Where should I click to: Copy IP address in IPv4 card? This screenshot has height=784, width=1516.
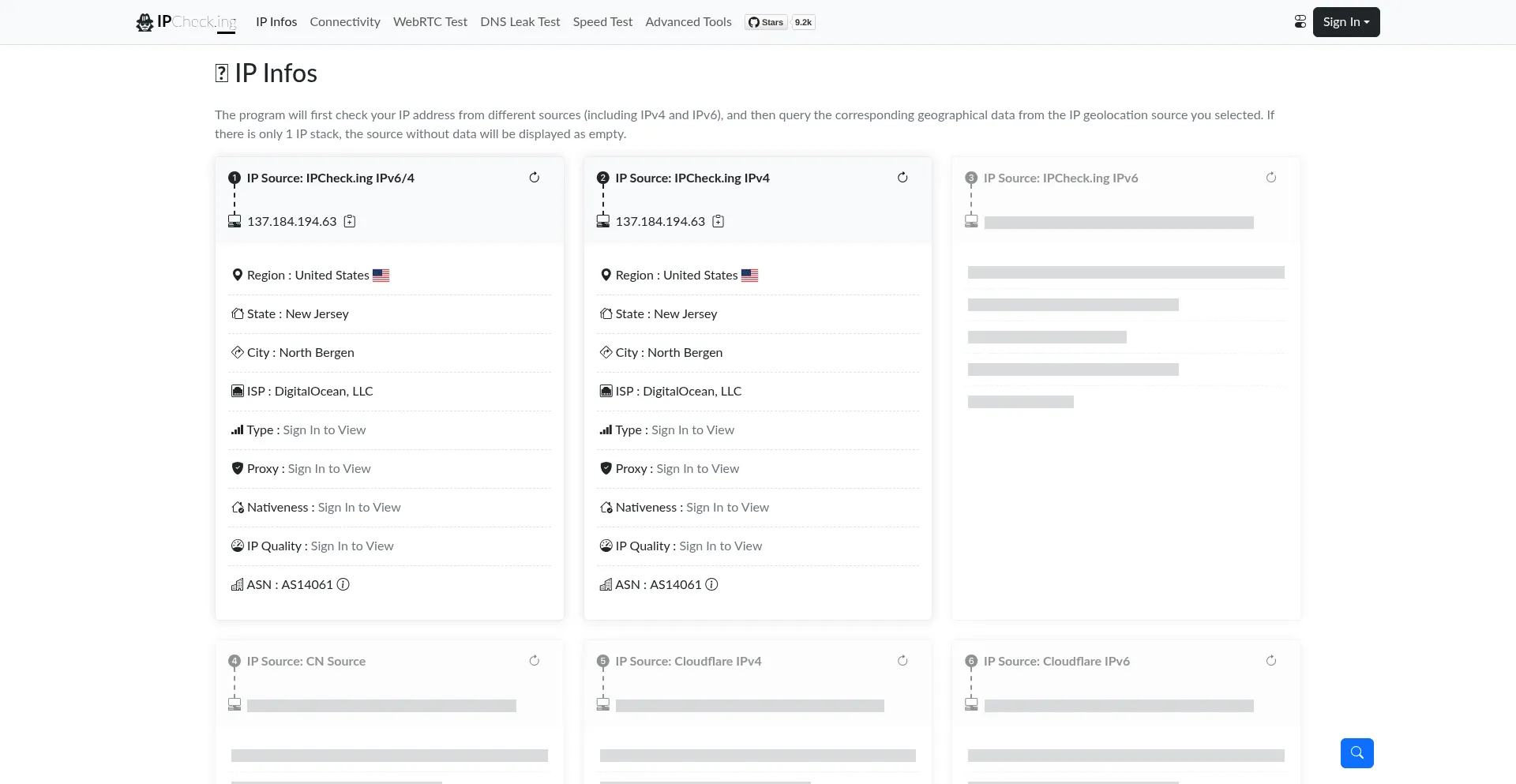click(718, 222)
